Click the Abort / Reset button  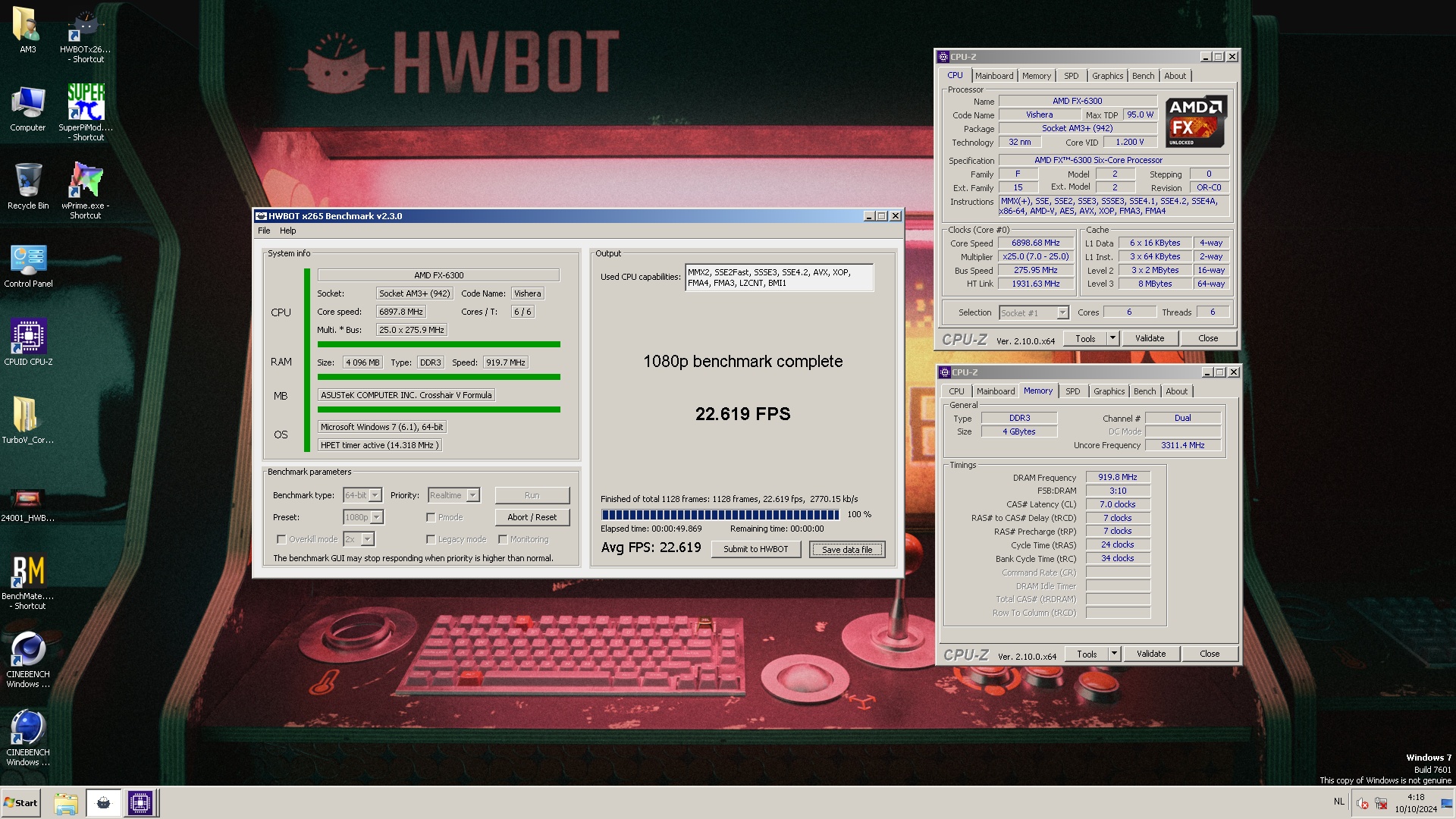tap(532, 517)
